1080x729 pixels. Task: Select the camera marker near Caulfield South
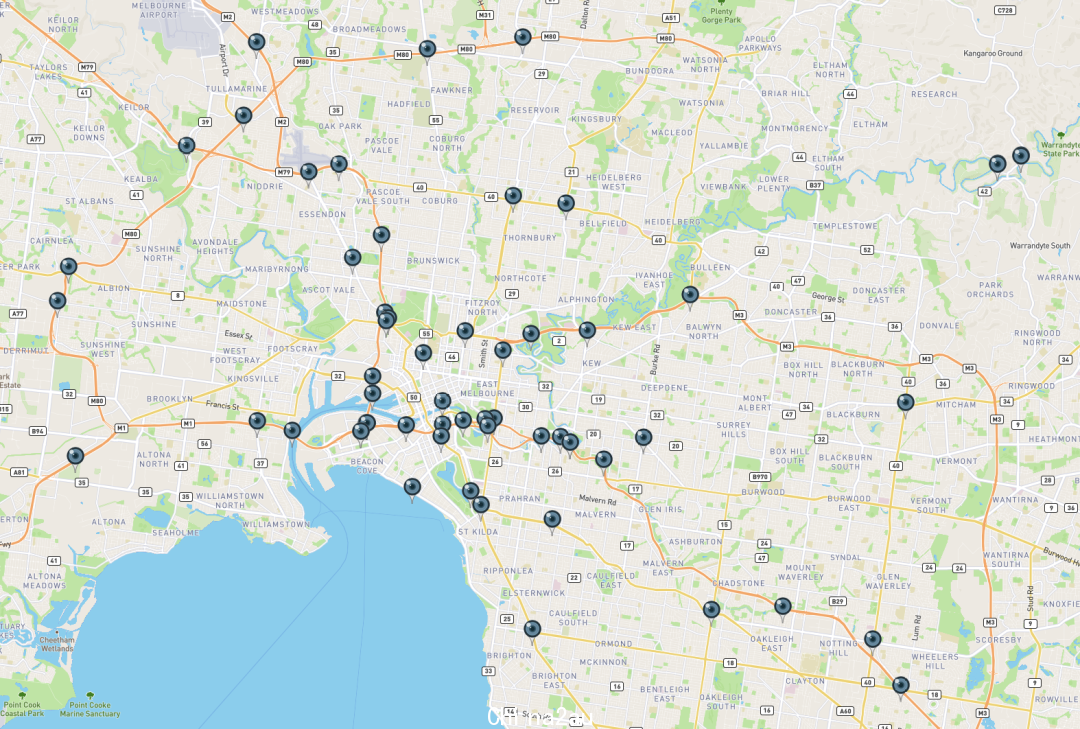(x=532, y=630)
